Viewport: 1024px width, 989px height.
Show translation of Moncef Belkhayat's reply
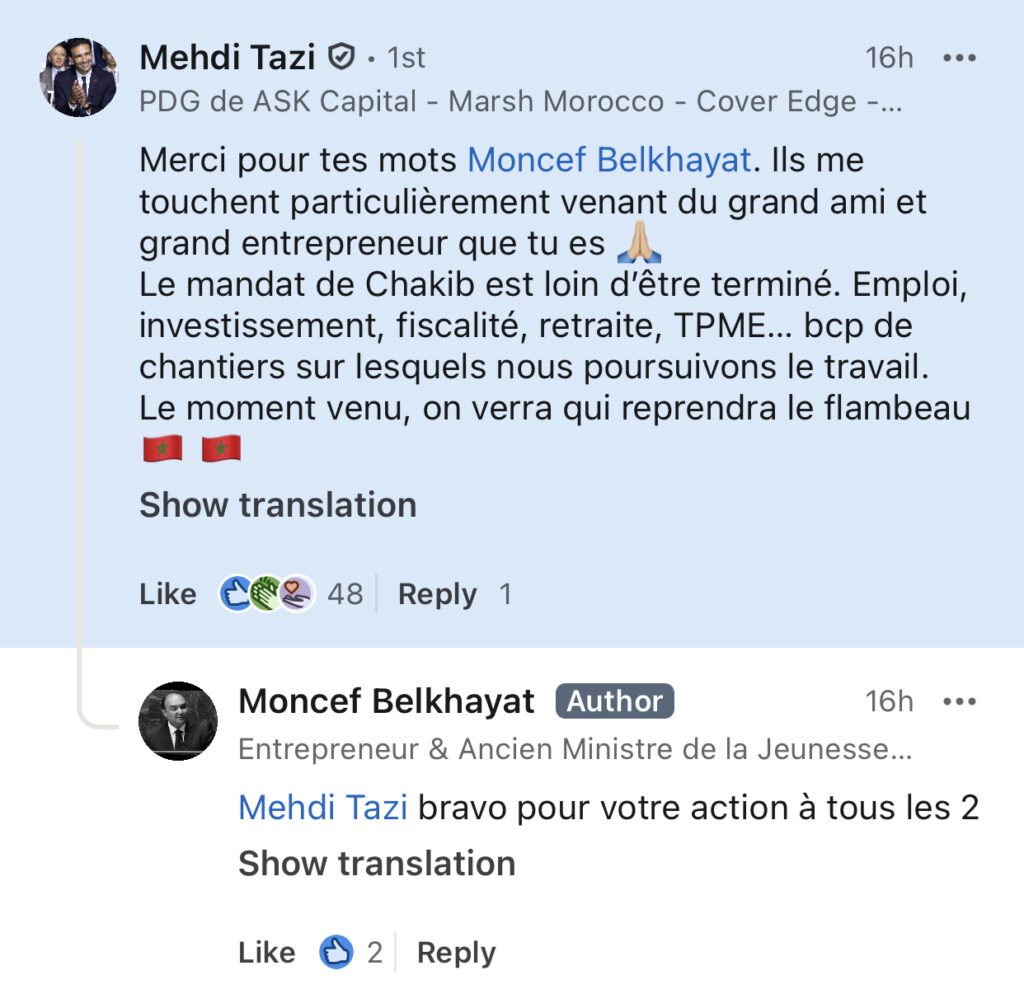376,863
